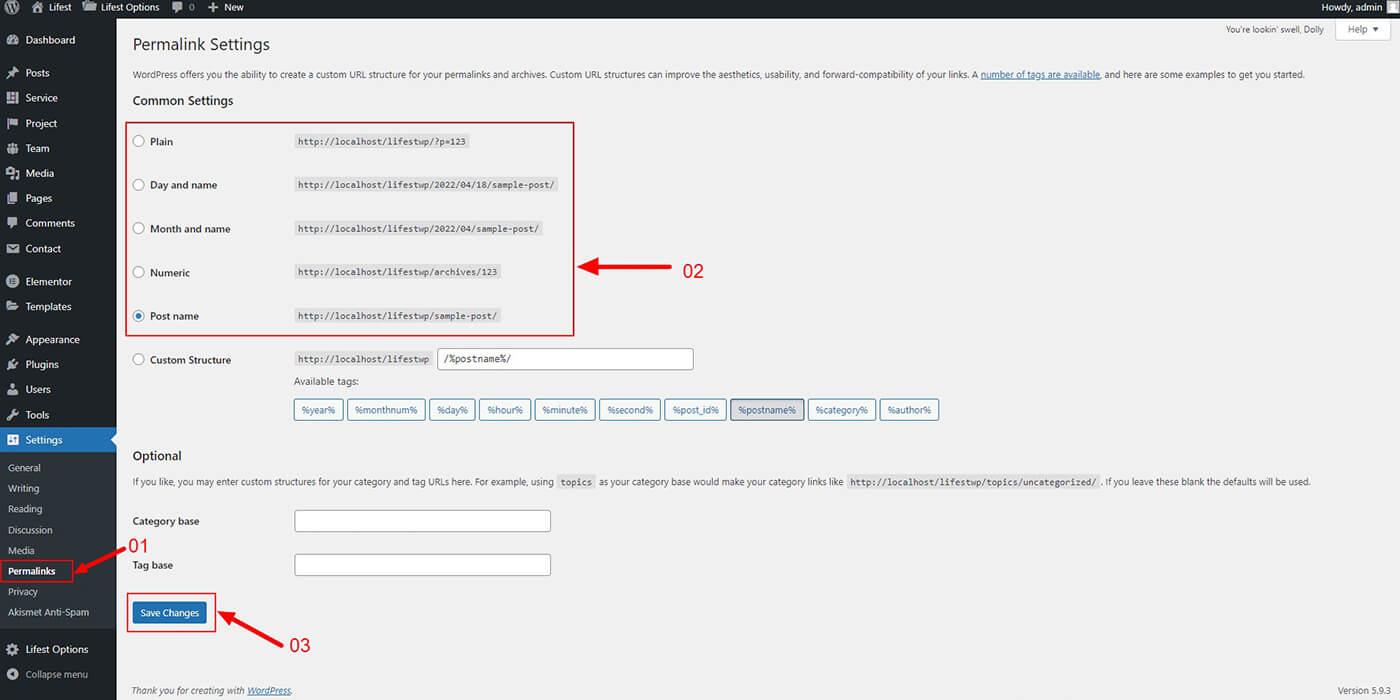Insert the %monthnum% tag button
The image size is (1400, 700).
(386, 410)
